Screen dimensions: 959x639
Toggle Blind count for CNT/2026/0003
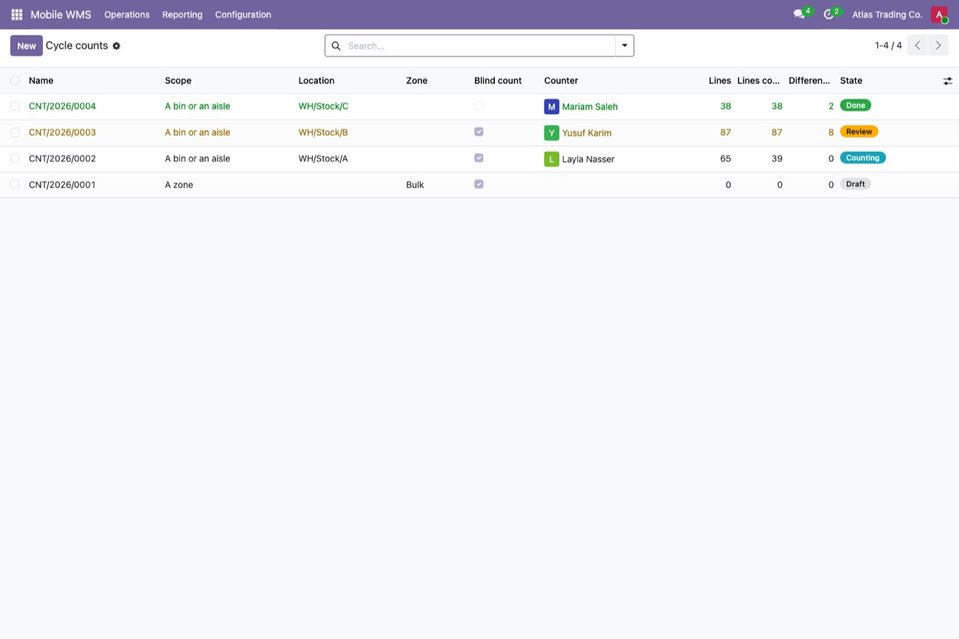click(x=479, y=131)
